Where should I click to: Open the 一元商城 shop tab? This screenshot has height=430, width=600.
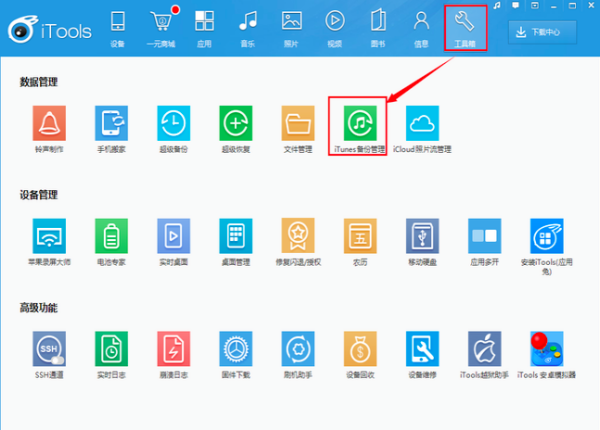(x=161, y=29)
